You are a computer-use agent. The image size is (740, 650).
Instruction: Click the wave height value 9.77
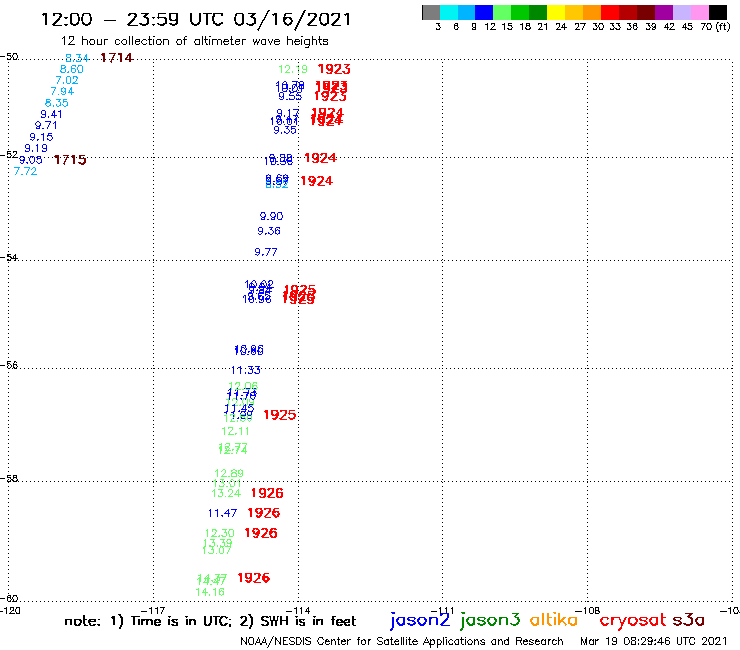click(266, 252)
